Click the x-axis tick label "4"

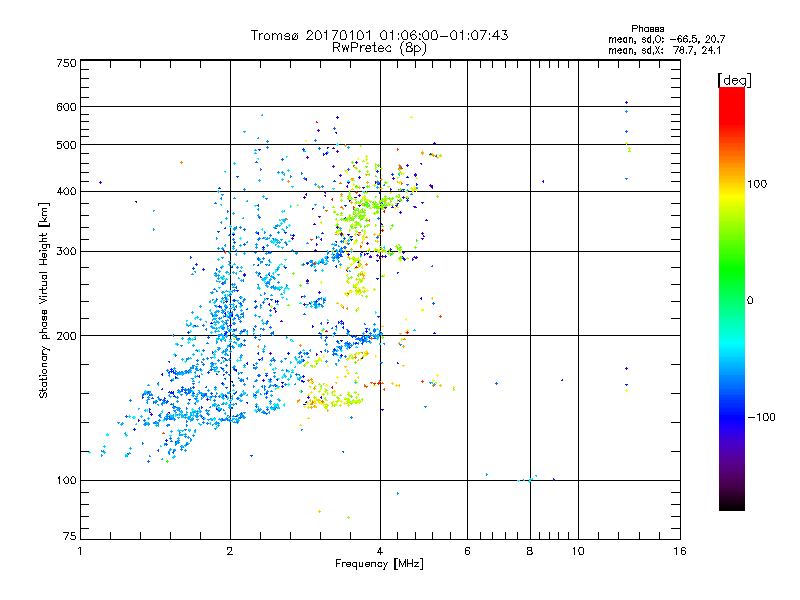(380, 551)
